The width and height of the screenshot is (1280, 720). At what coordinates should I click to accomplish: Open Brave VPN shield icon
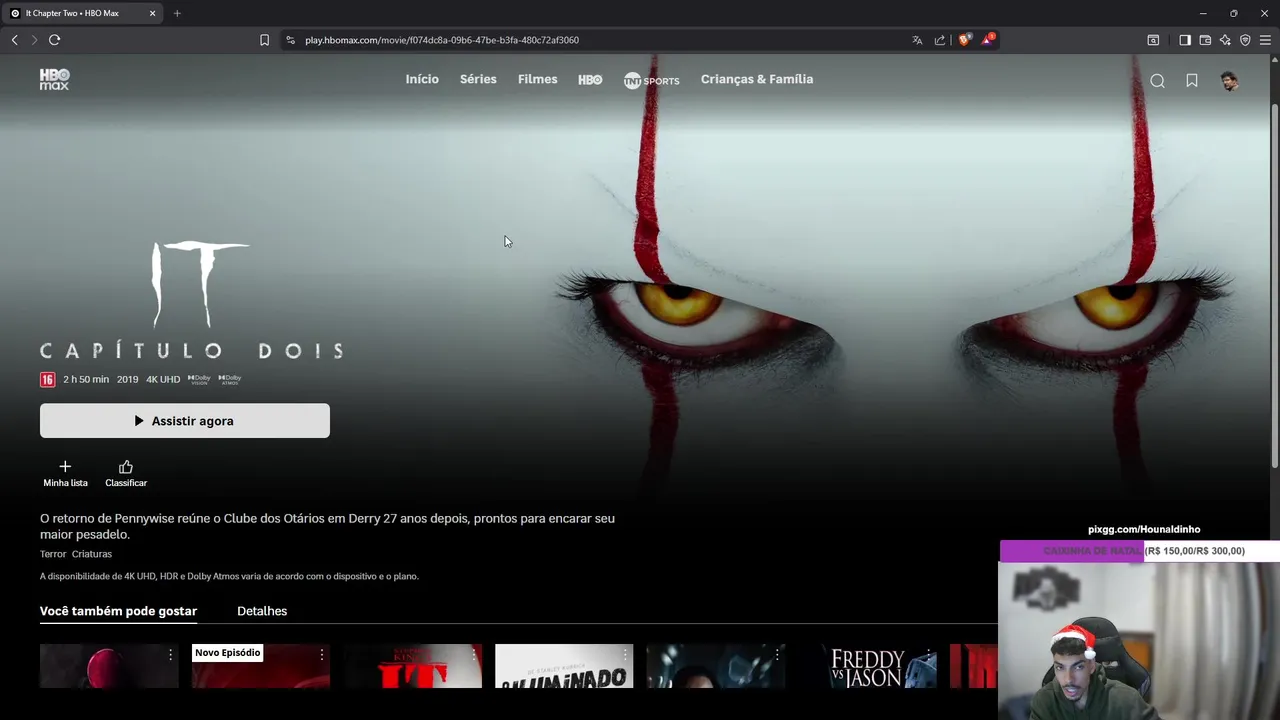(x=1245, y=40)
